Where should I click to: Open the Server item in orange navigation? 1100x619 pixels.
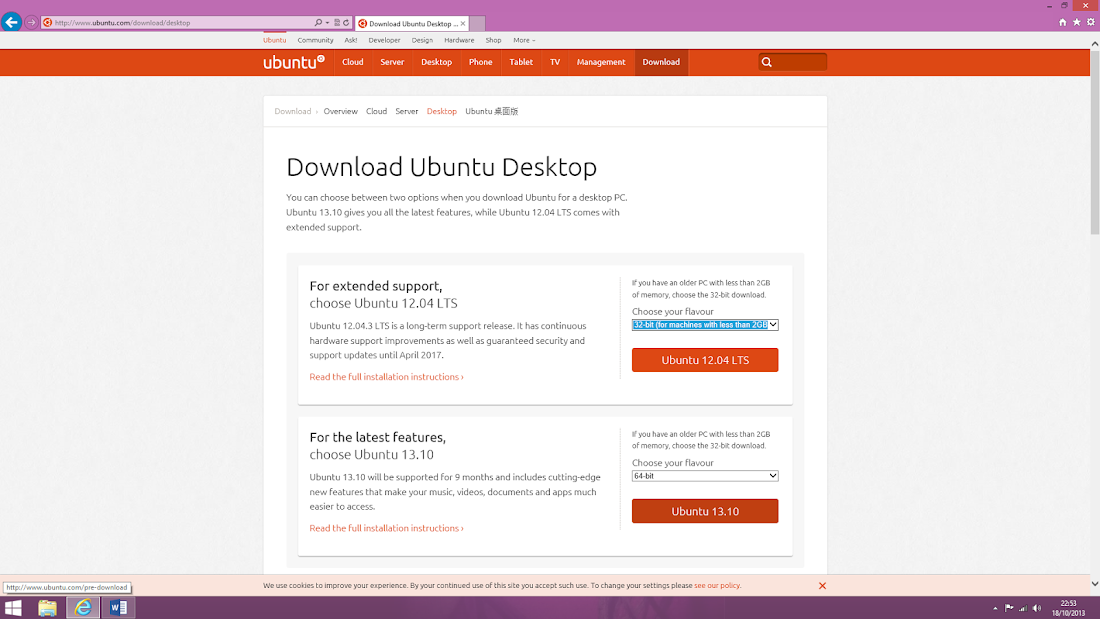coord(392,62)
